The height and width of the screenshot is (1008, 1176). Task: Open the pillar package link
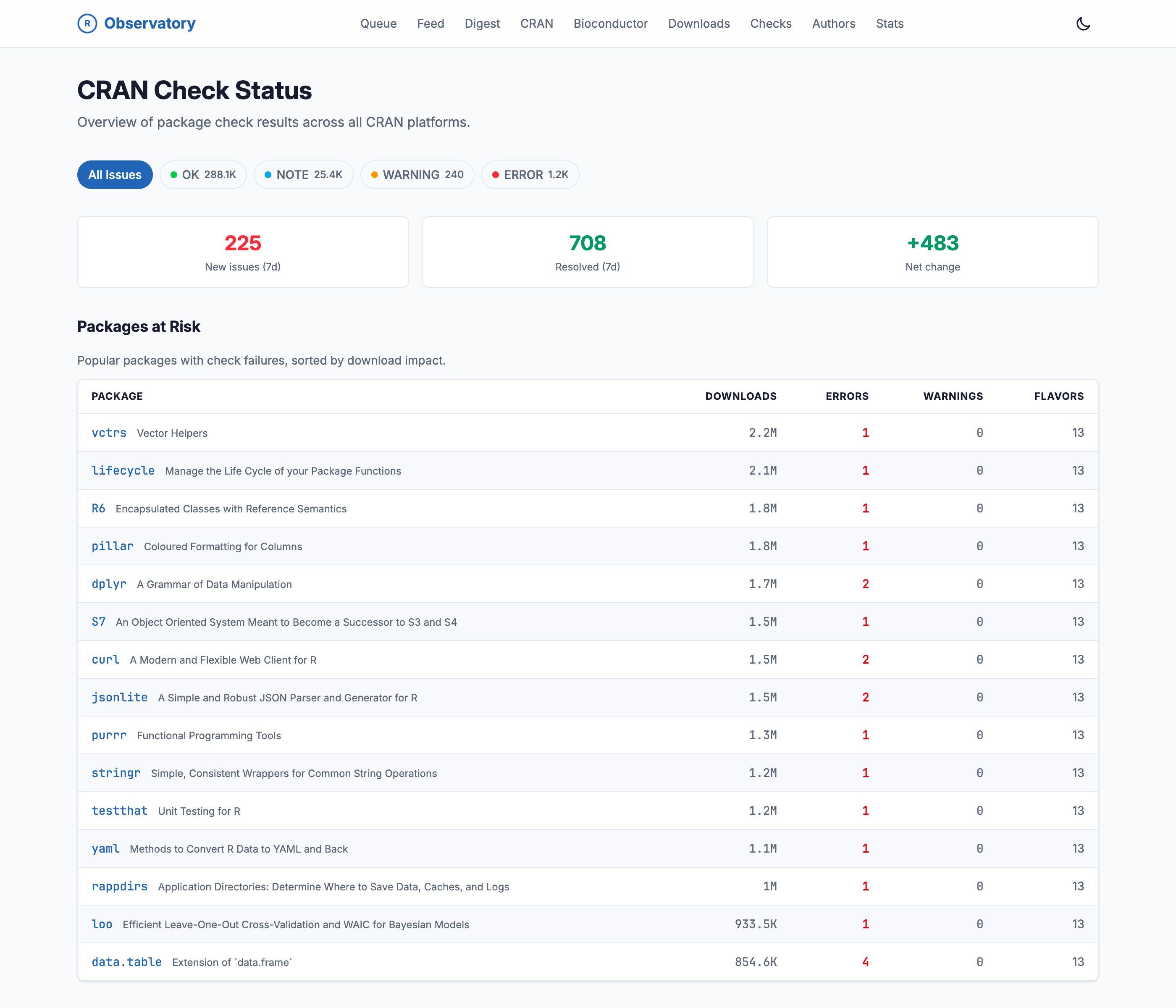(113, 546)
